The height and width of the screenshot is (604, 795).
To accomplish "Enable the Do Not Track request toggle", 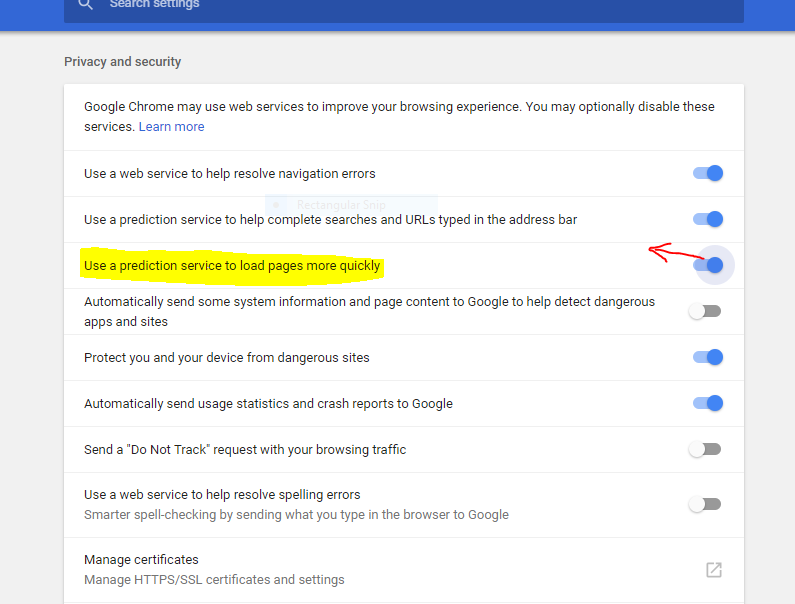I will (x=704, y=449).
